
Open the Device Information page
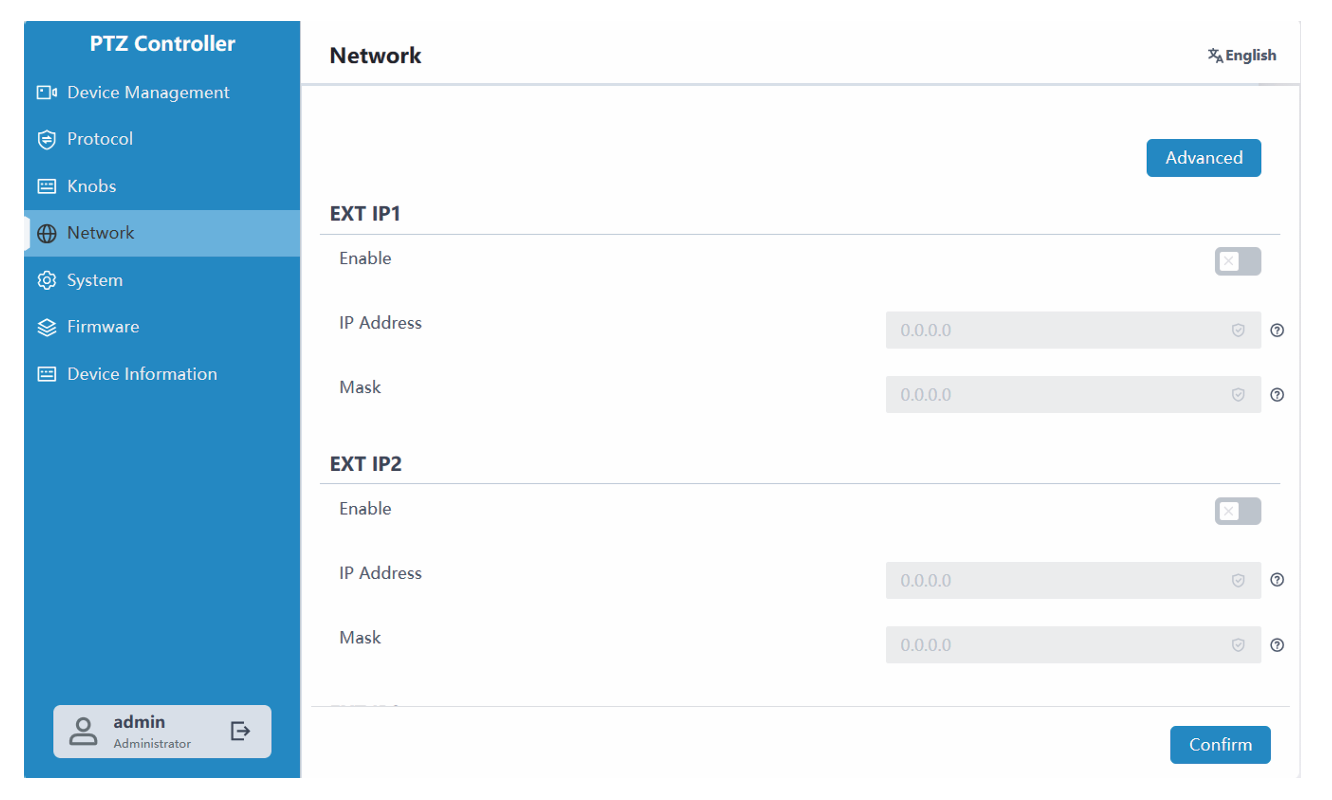[x=141, y=374]
